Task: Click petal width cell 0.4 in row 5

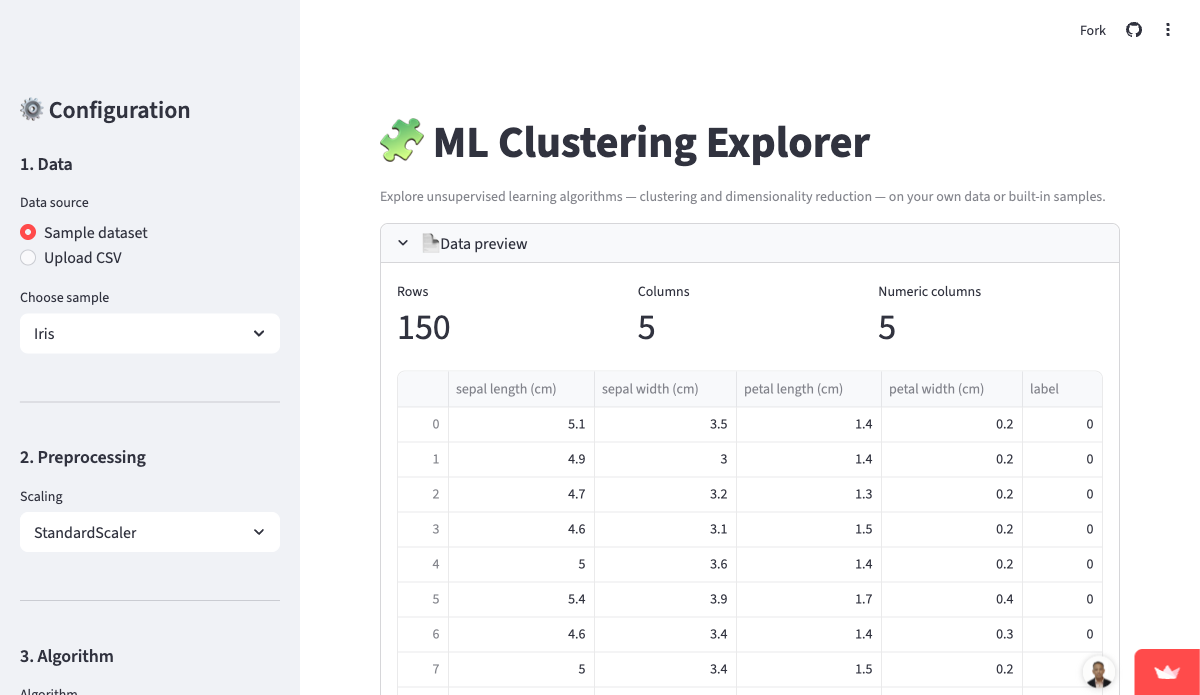Action: (951, 599)
